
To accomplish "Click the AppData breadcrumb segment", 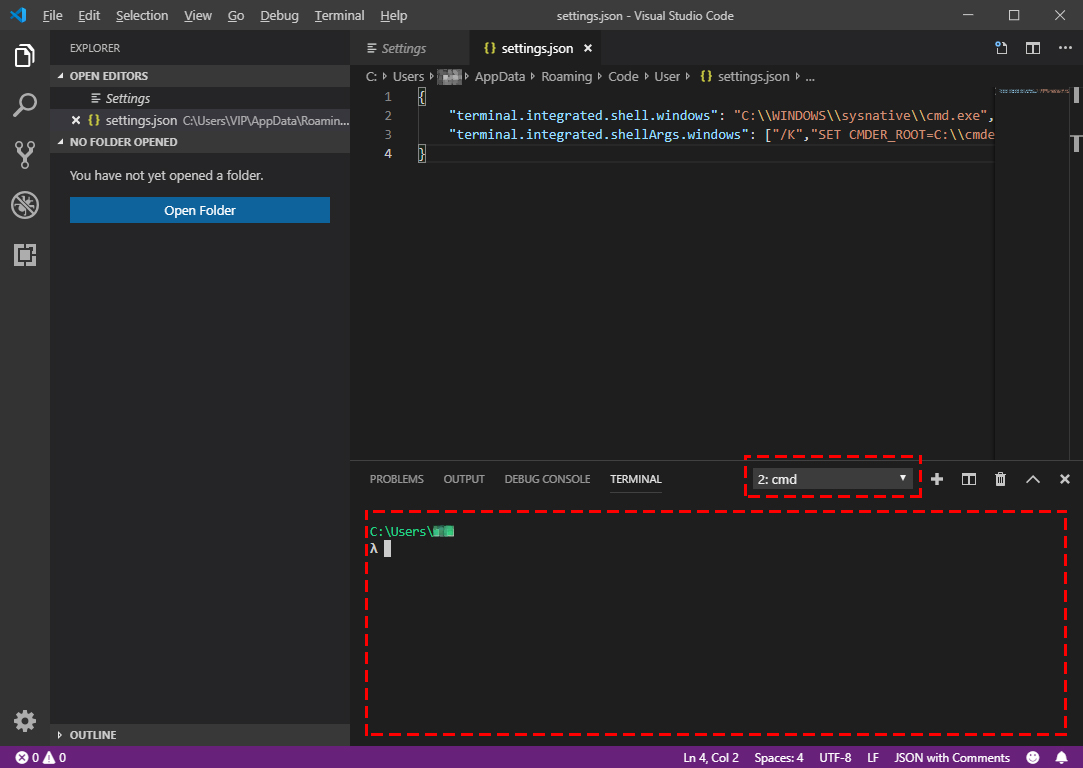I will click(x=499, y=77).
